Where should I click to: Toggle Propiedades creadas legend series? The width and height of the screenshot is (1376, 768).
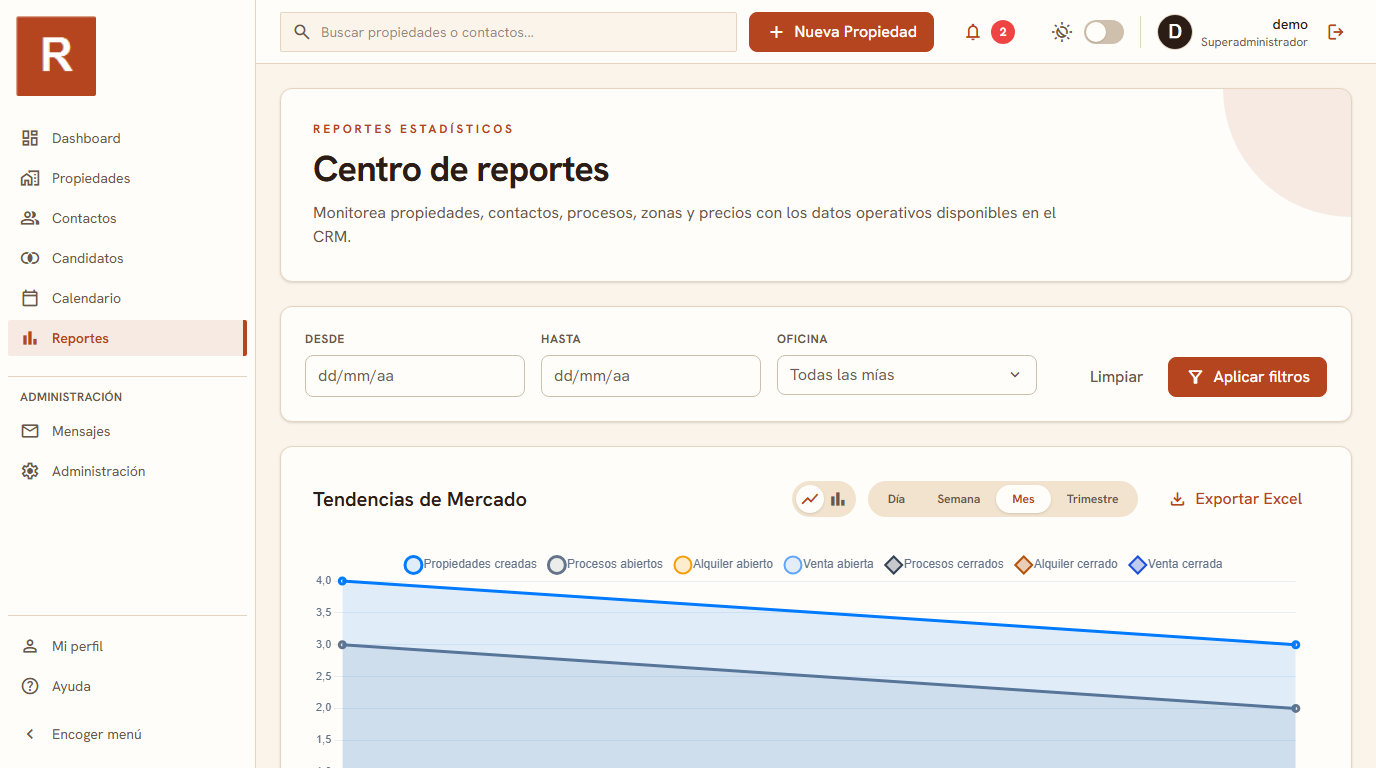tap(470, 564)
